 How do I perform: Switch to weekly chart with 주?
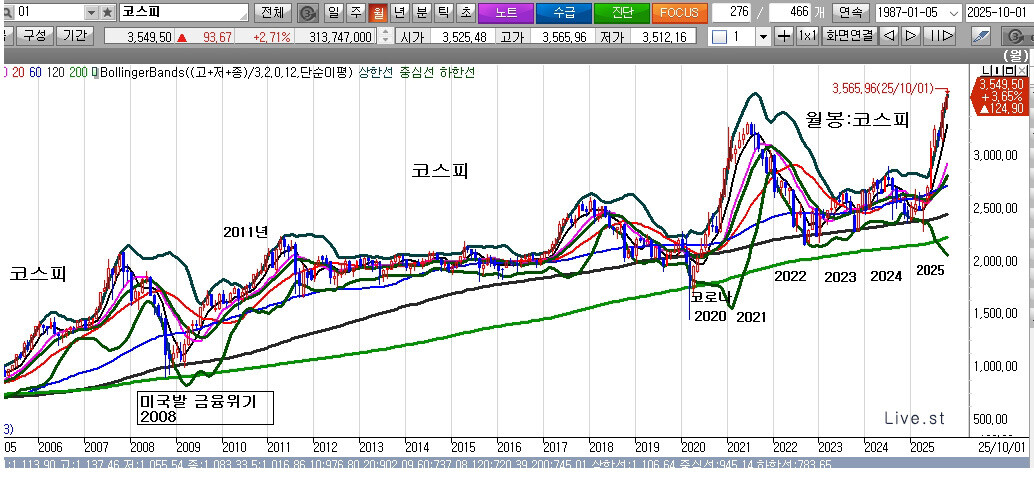[355, 13]
